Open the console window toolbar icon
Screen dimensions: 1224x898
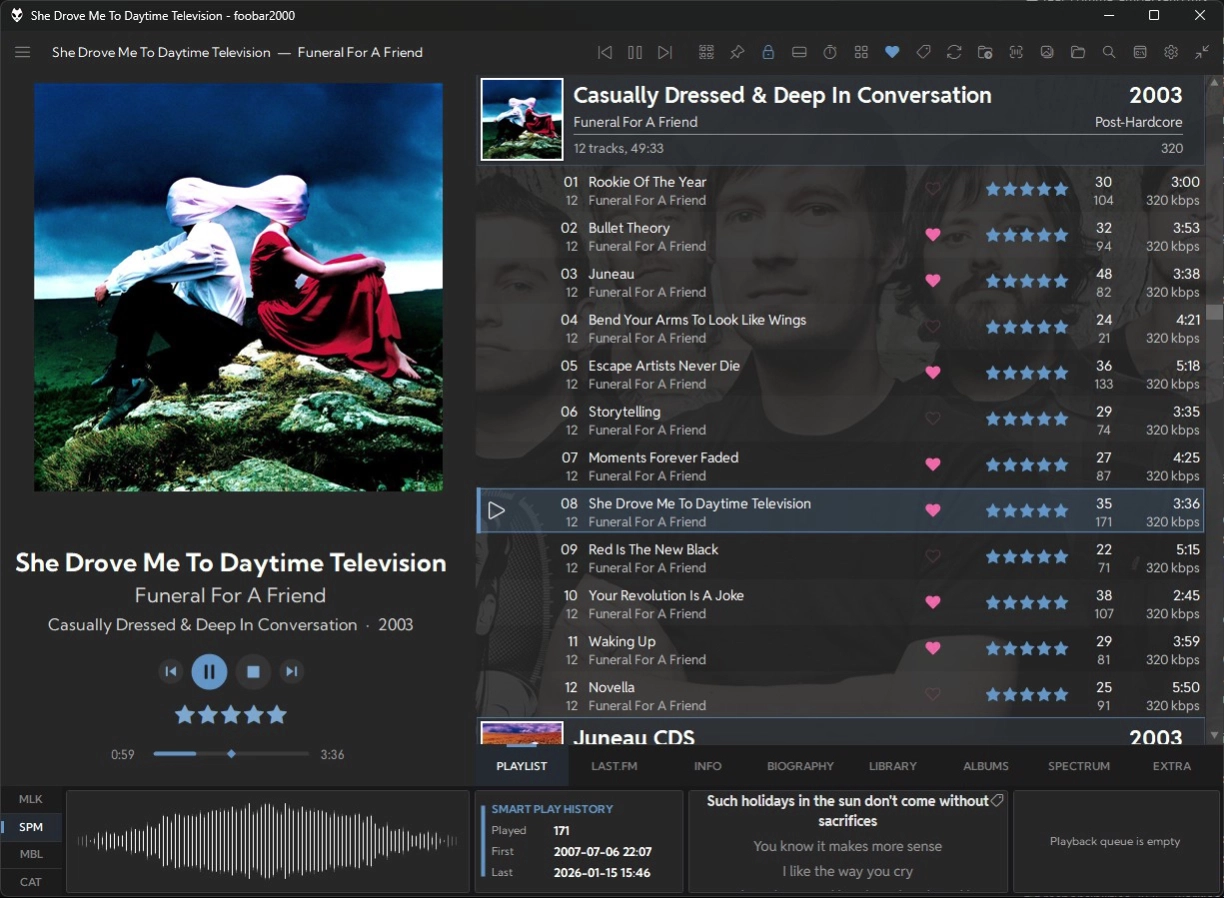click(x=1140, y=52)
